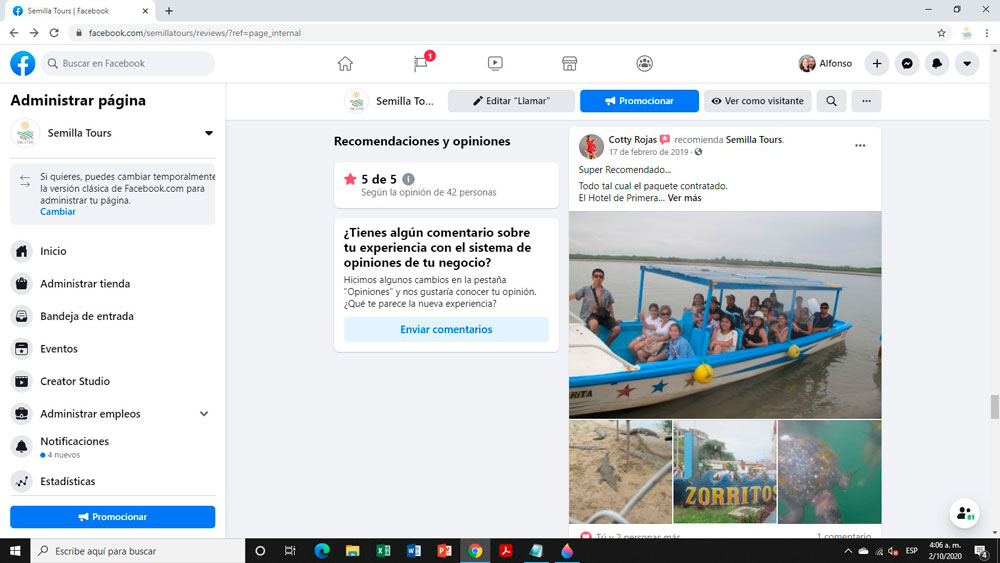This screenshot has height=563, width=1000.
Task: Click the browser reload button
Action: point(54,33)
